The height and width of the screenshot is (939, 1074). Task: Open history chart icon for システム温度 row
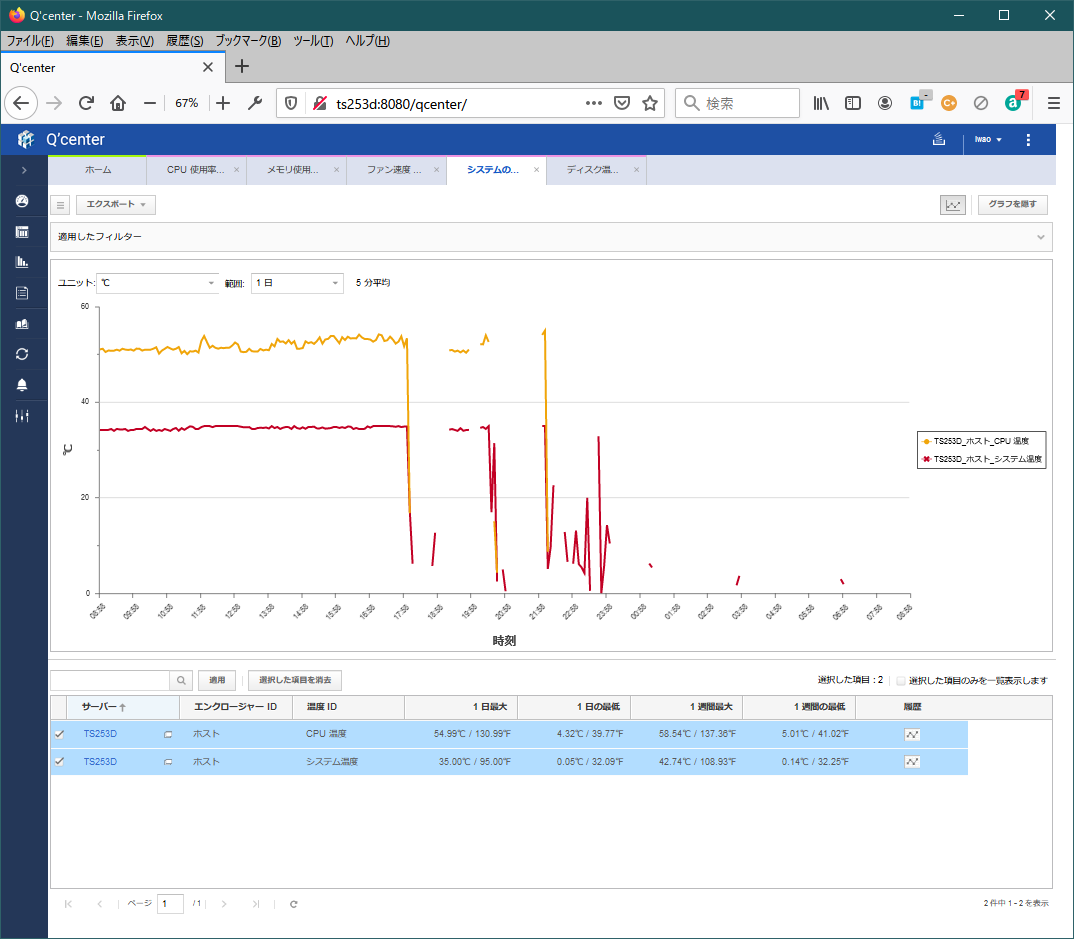[912, 762]
